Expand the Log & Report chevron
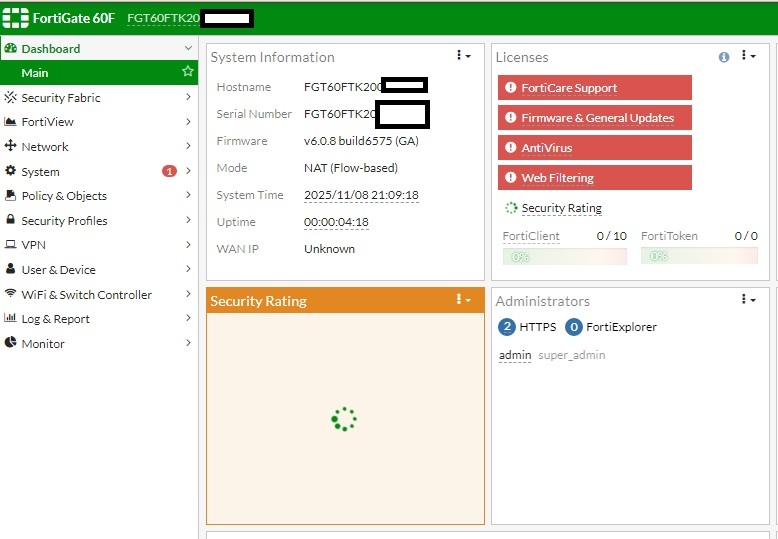The width and height of the screenshot is (778, 539). tap(188, 318)
